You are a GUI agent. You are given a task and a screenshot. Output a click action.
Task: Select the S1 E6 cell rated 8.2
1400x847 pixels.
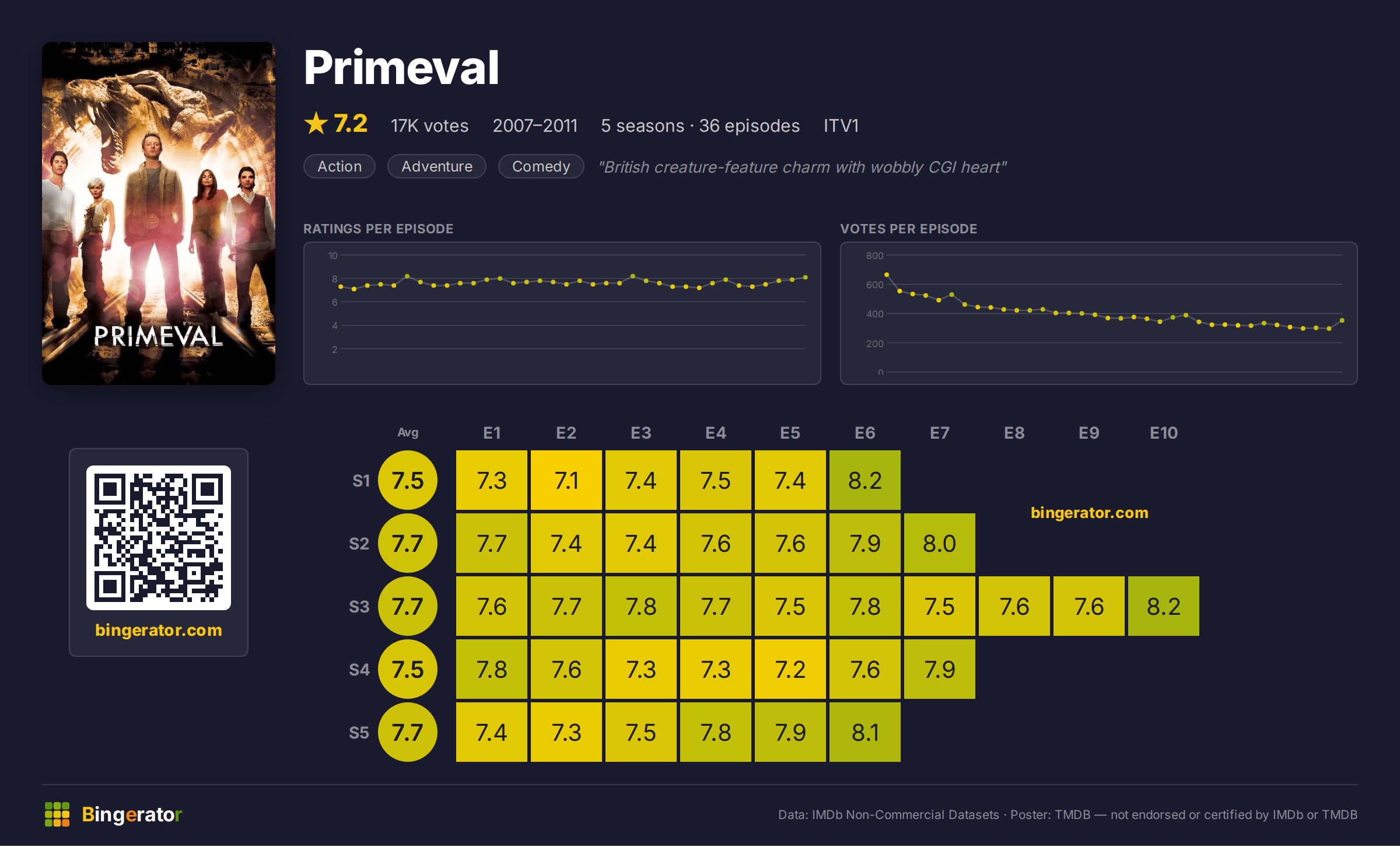click(x=865, y=481)
